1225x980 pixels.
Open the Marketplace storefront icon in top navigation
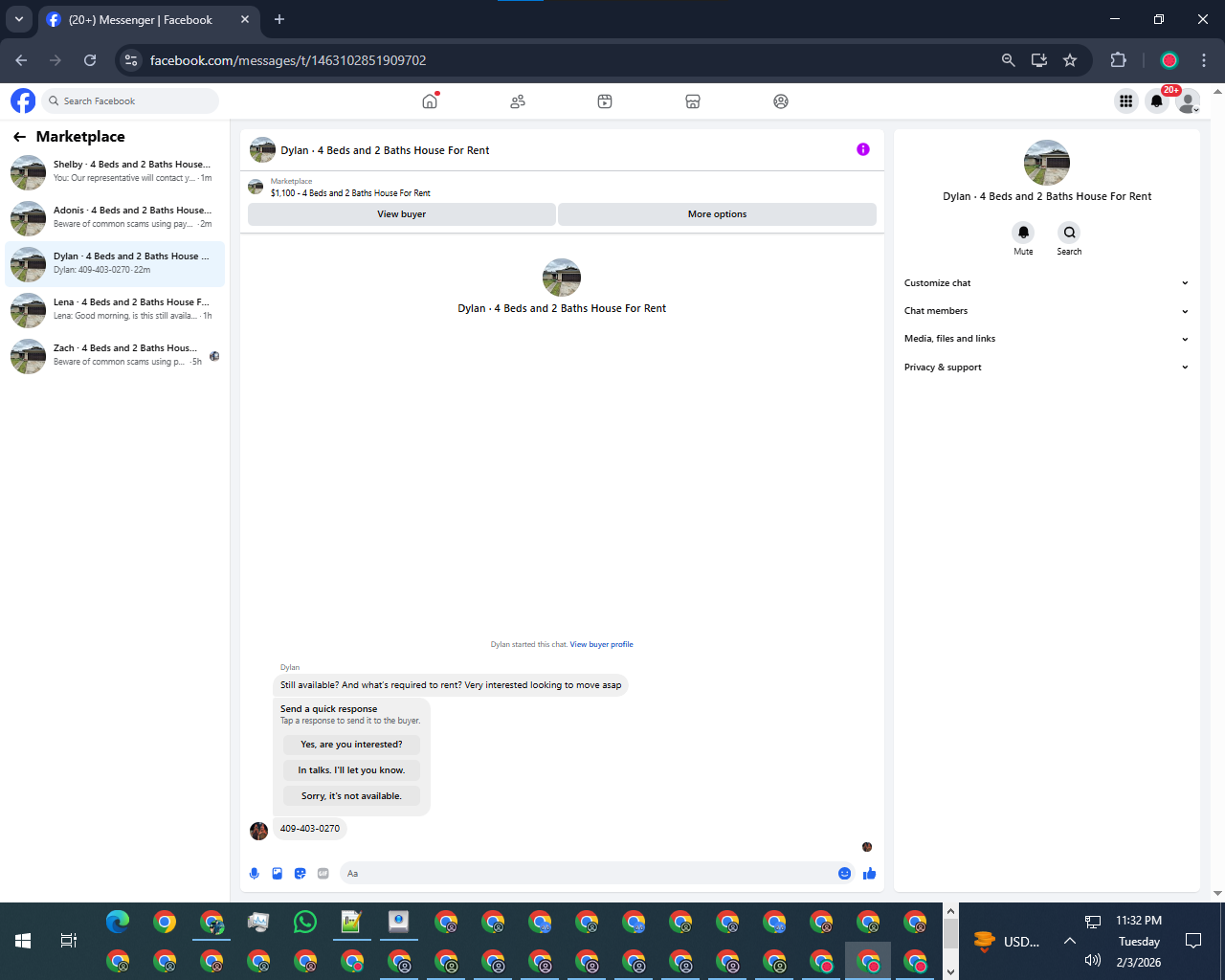(693, 101)
